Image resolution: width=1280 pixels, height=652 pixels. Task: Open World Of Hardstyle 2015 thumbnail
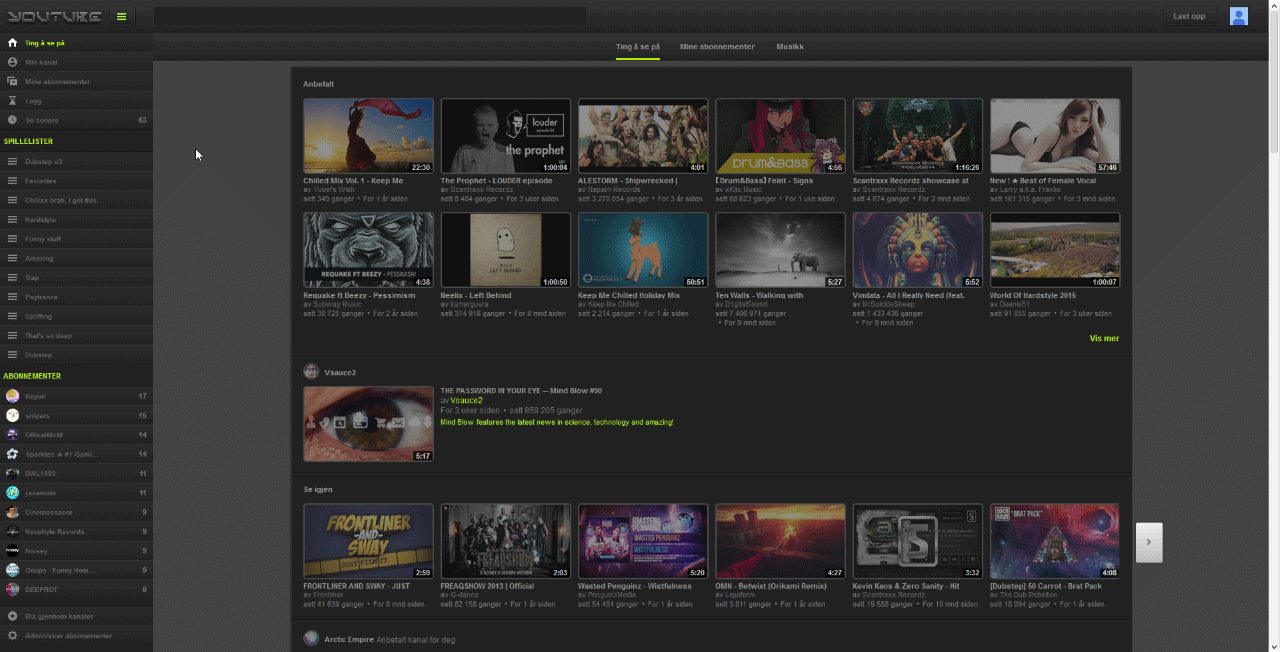pyautogui.click(x=1055, y=250)
